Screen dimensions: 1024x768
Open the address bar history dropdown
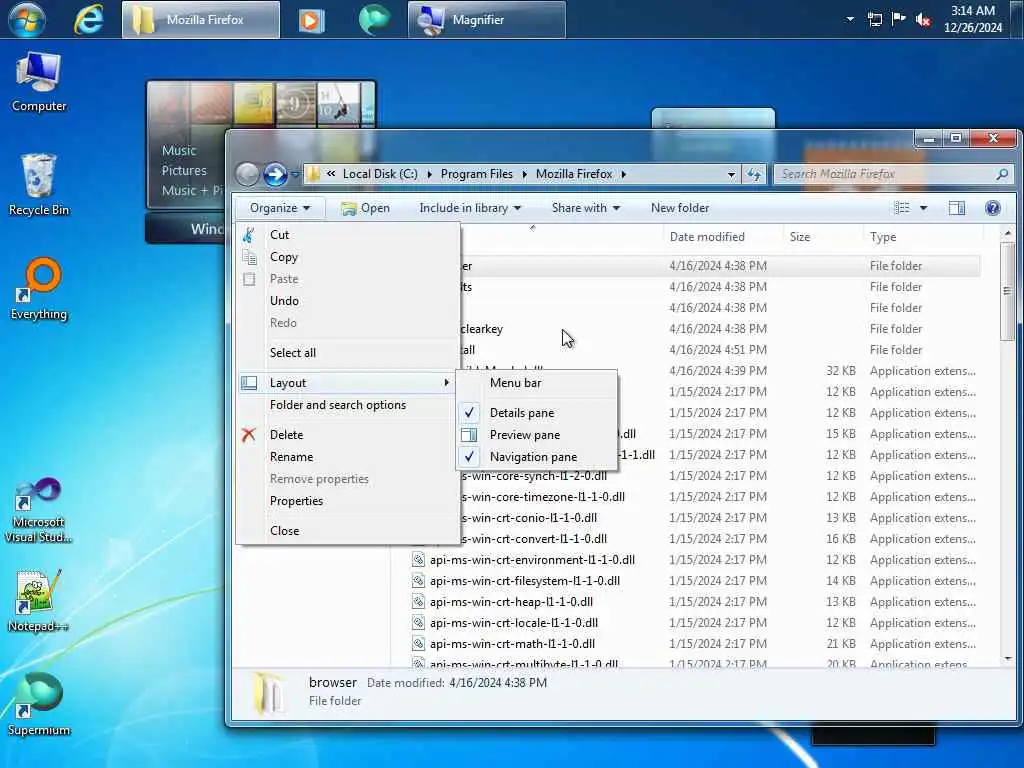point(731,174)
